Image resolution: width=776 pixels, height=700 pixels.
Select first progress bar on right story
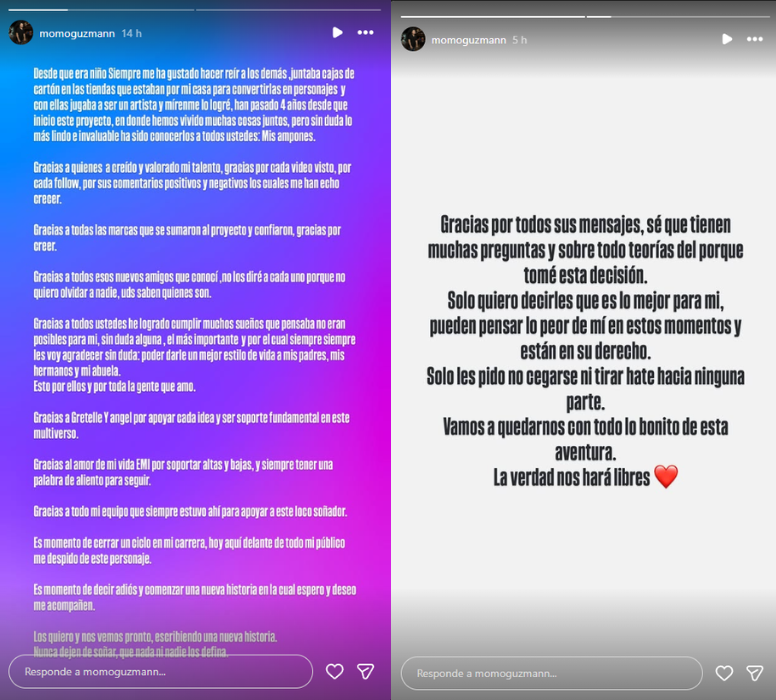click(493, 16)
